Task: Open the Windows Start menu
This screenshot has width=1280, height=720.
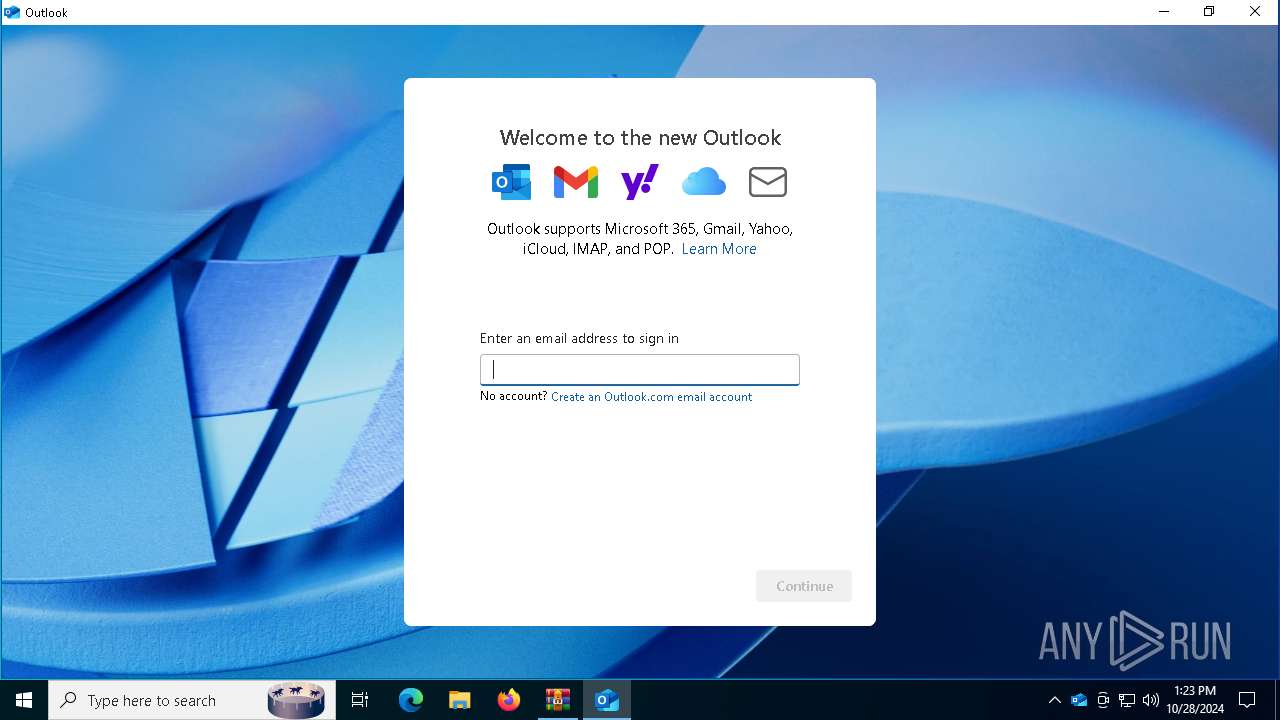Action: pos(24,700)
